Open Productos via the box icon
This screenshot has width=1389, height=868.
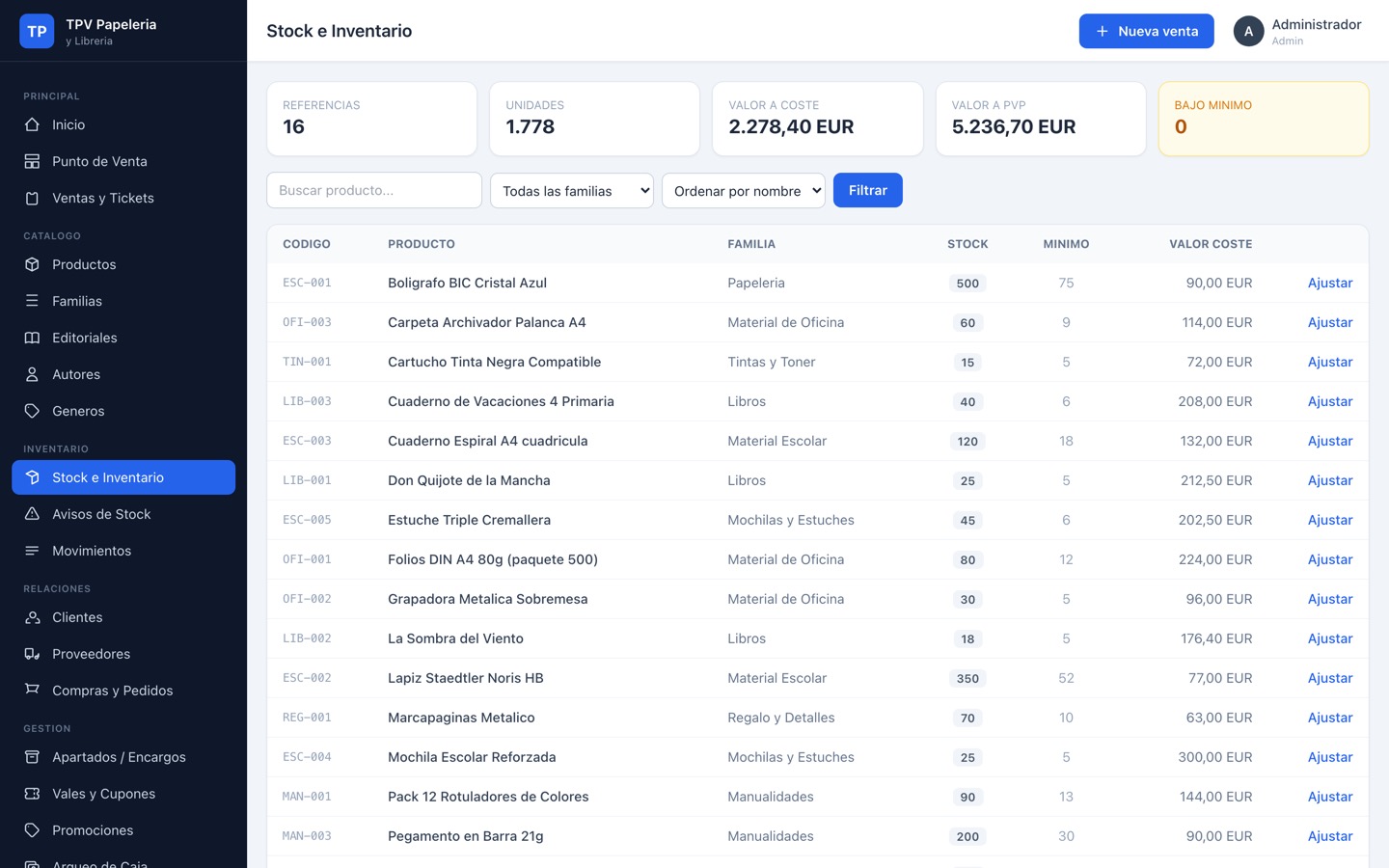click(32, 264)
